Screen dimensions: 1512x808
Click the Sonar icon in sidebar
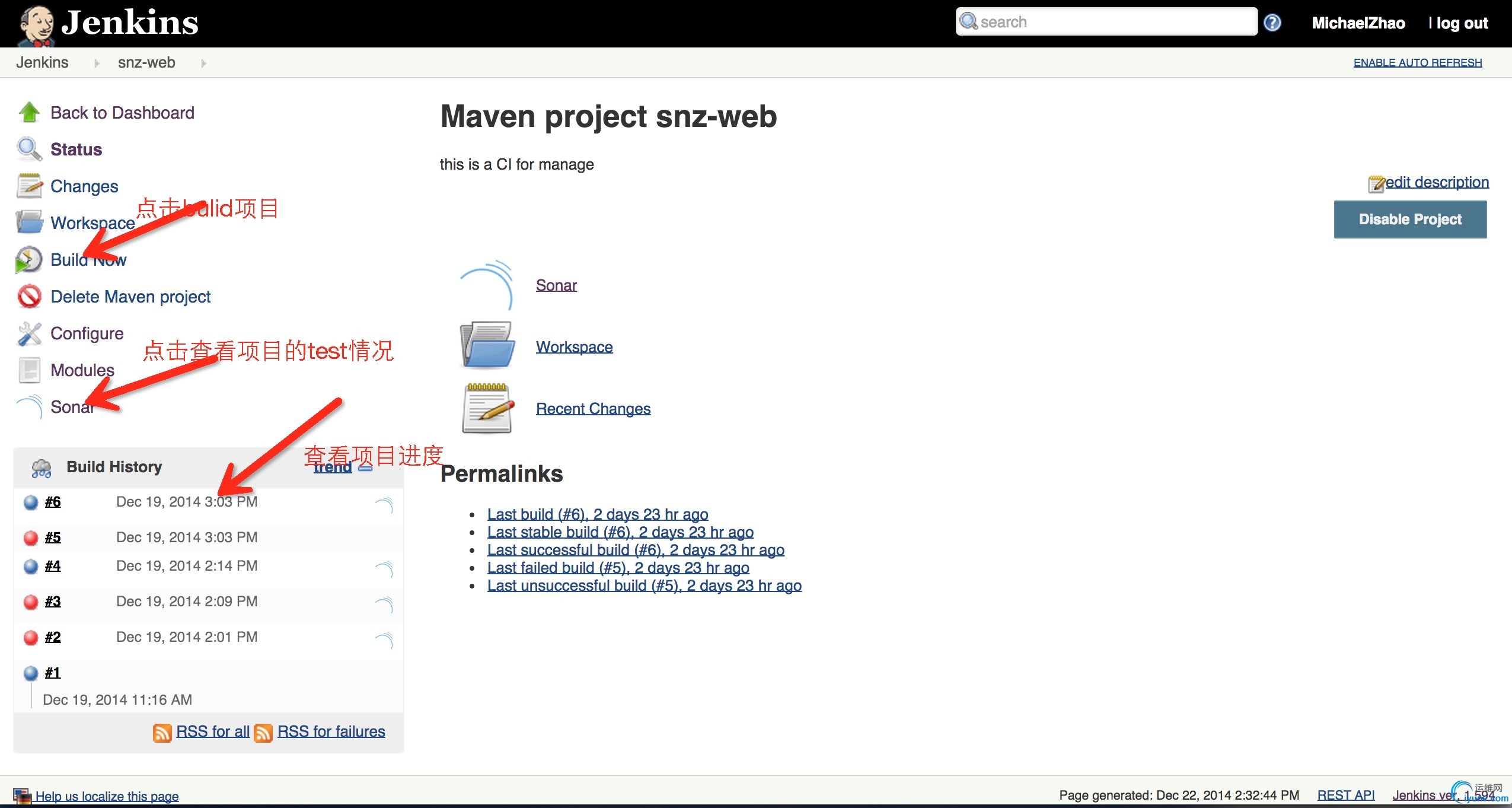(x=30, y=407)
